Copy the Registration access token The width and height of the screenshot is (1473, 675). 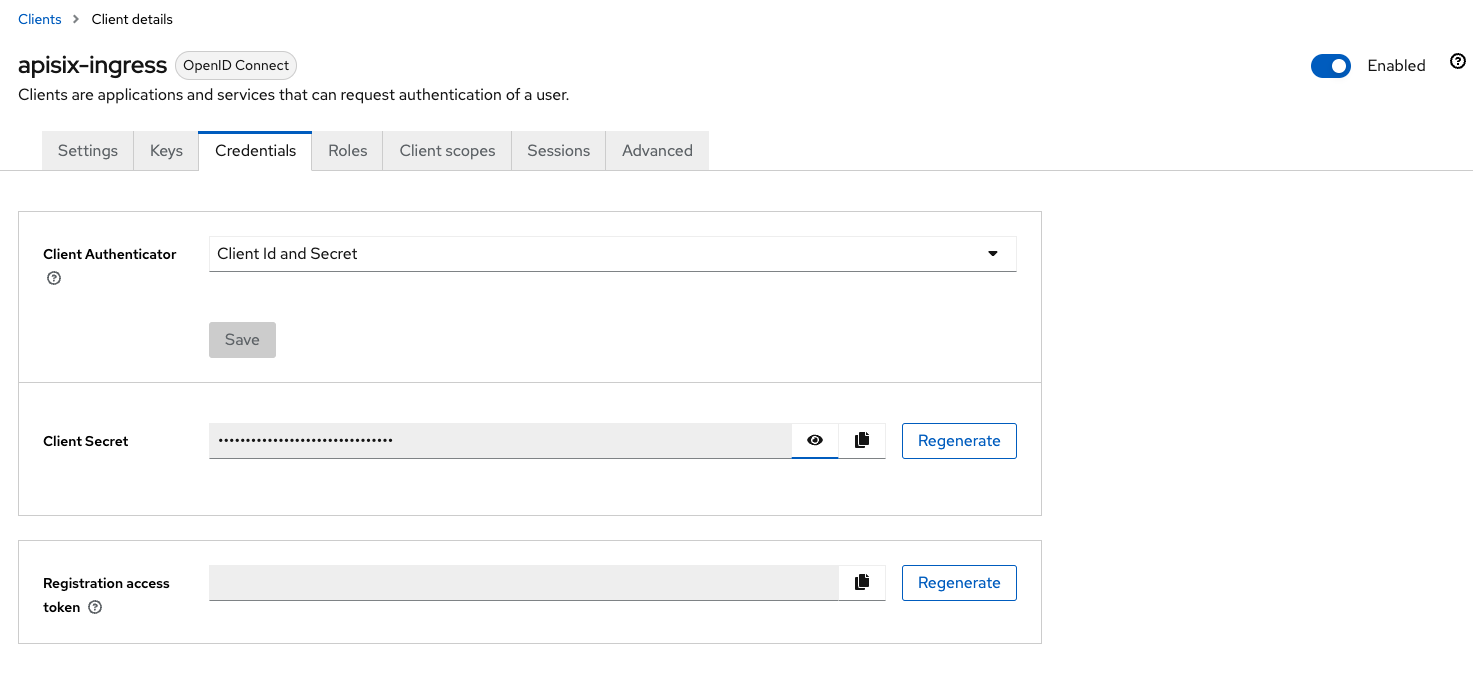pos(861,582)
